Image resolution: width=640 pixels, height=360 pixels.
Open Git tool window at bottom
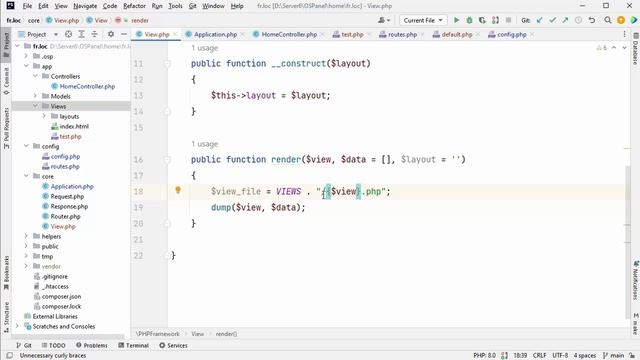[x=24, y=345]
